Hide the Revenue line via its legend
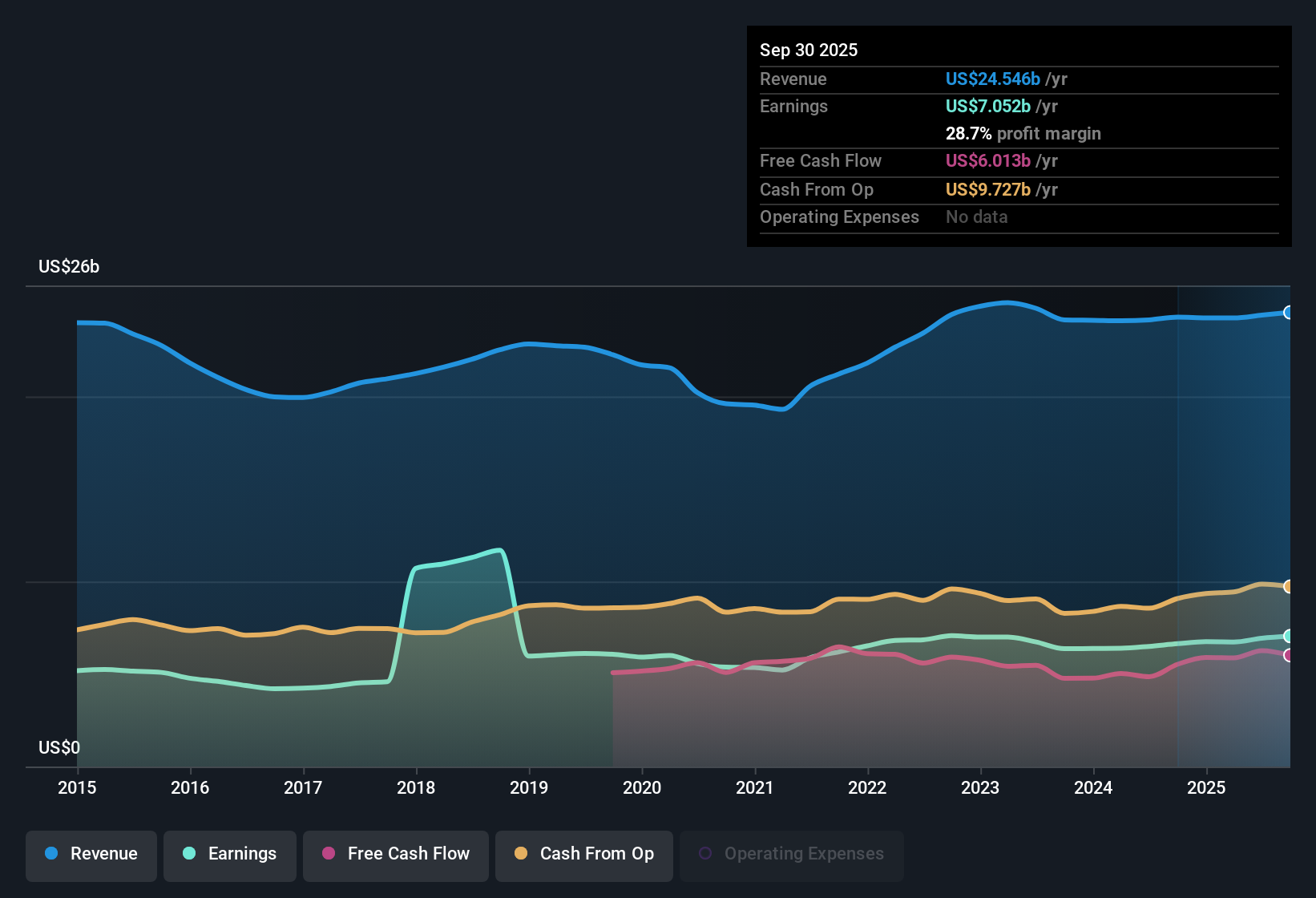 (x=91, y=856)
